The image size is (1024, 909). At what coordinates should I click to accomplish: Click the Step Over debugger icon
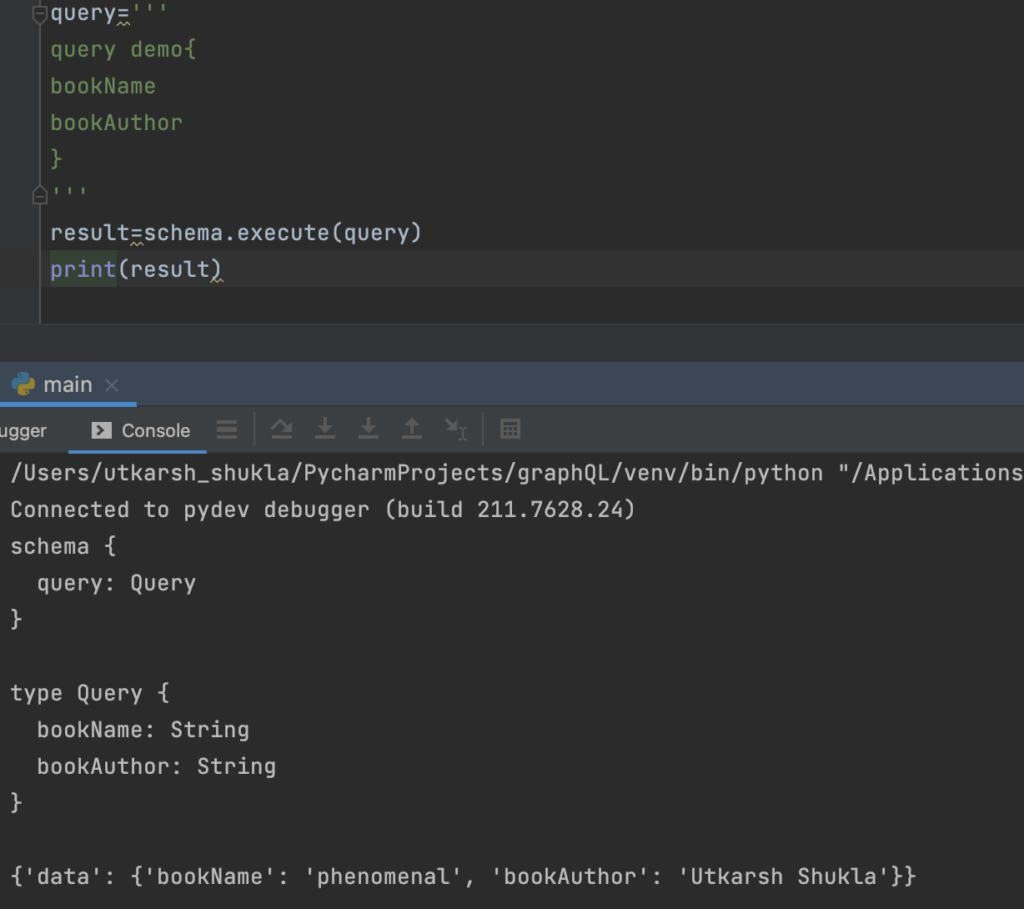click(282, 429)
